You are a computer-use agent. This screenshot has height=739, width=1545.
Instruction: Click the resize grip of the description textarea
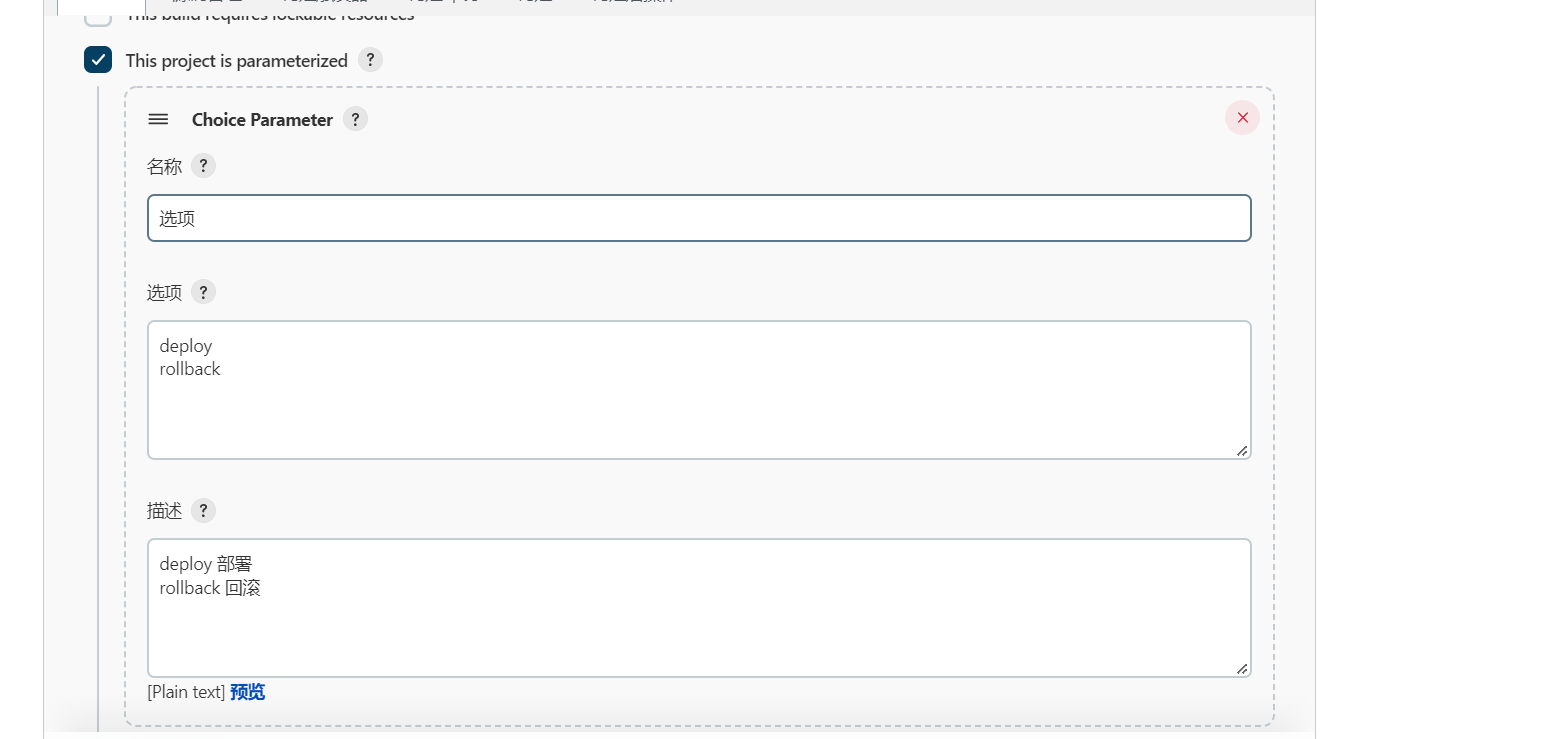coord(1243,668)
